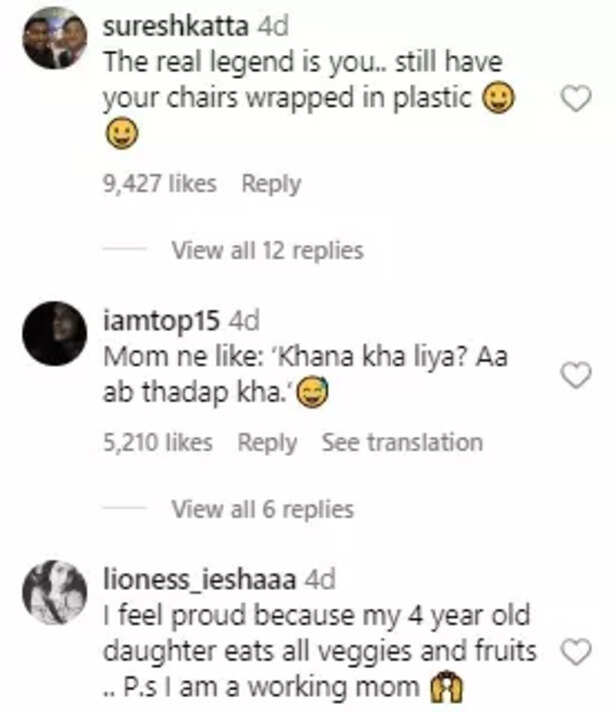Reply to sureshkatta's comment

tap(271, 184)
